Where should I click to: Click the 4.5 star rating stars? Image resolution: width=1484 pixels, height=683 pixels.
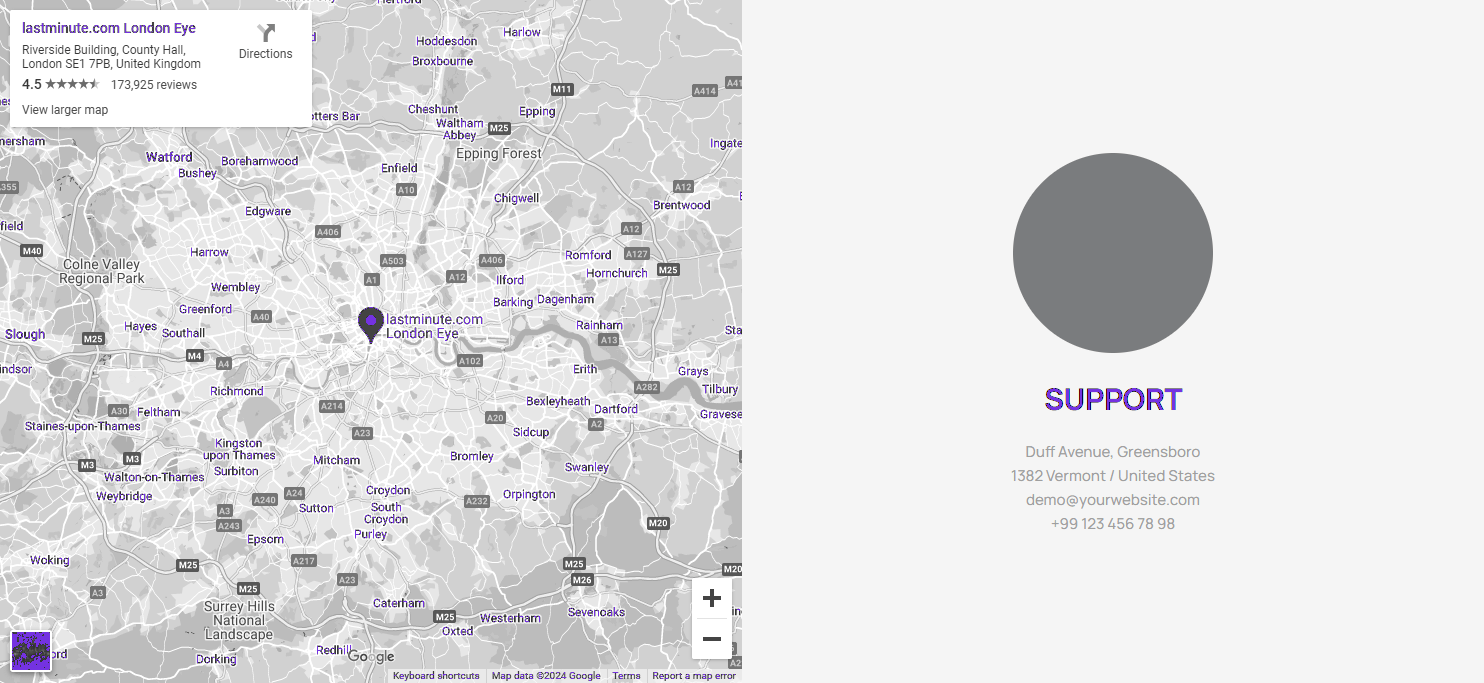tap(72, 85)
